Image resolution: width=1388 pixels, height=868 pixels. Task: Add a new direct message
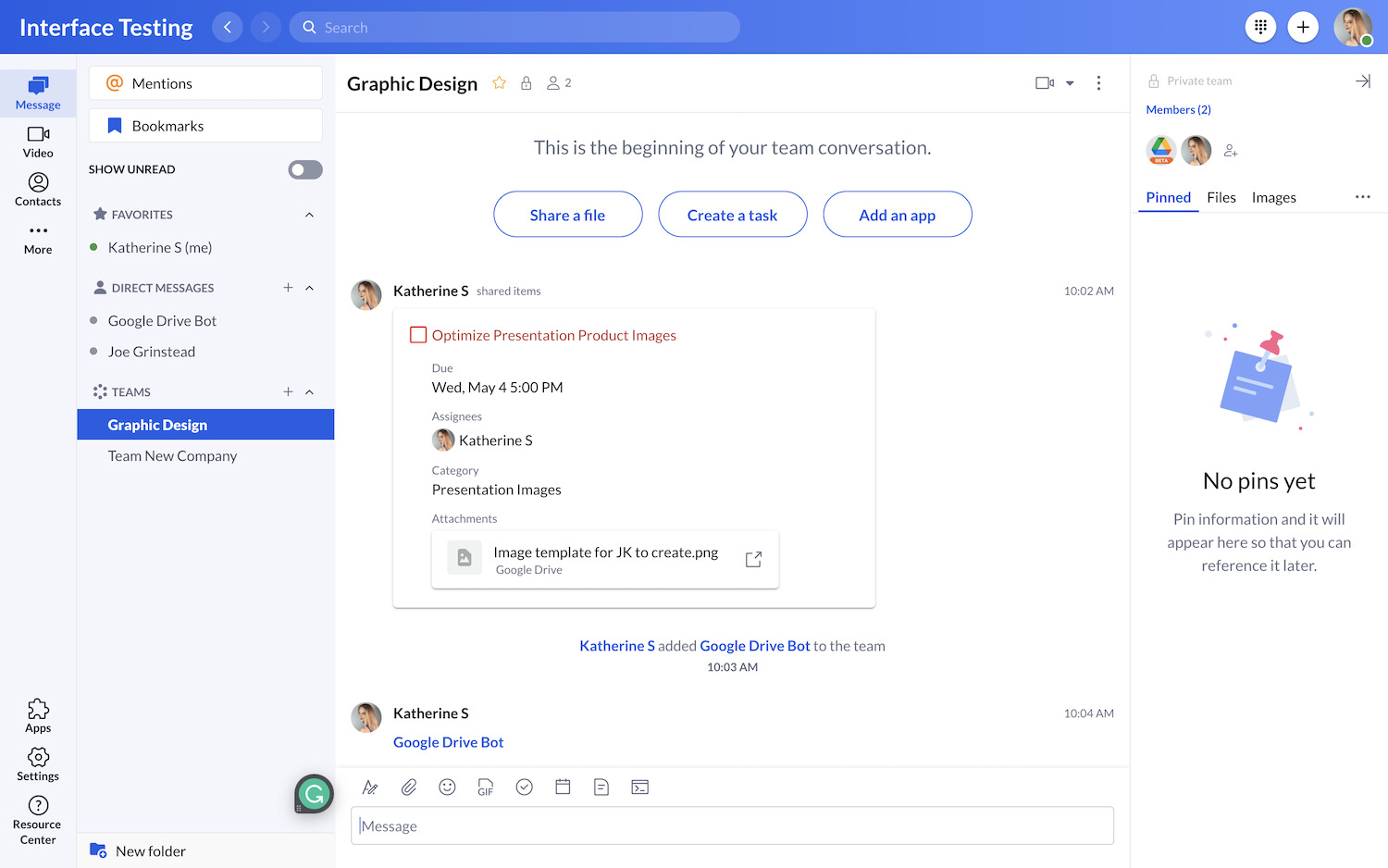pos(288,288)
